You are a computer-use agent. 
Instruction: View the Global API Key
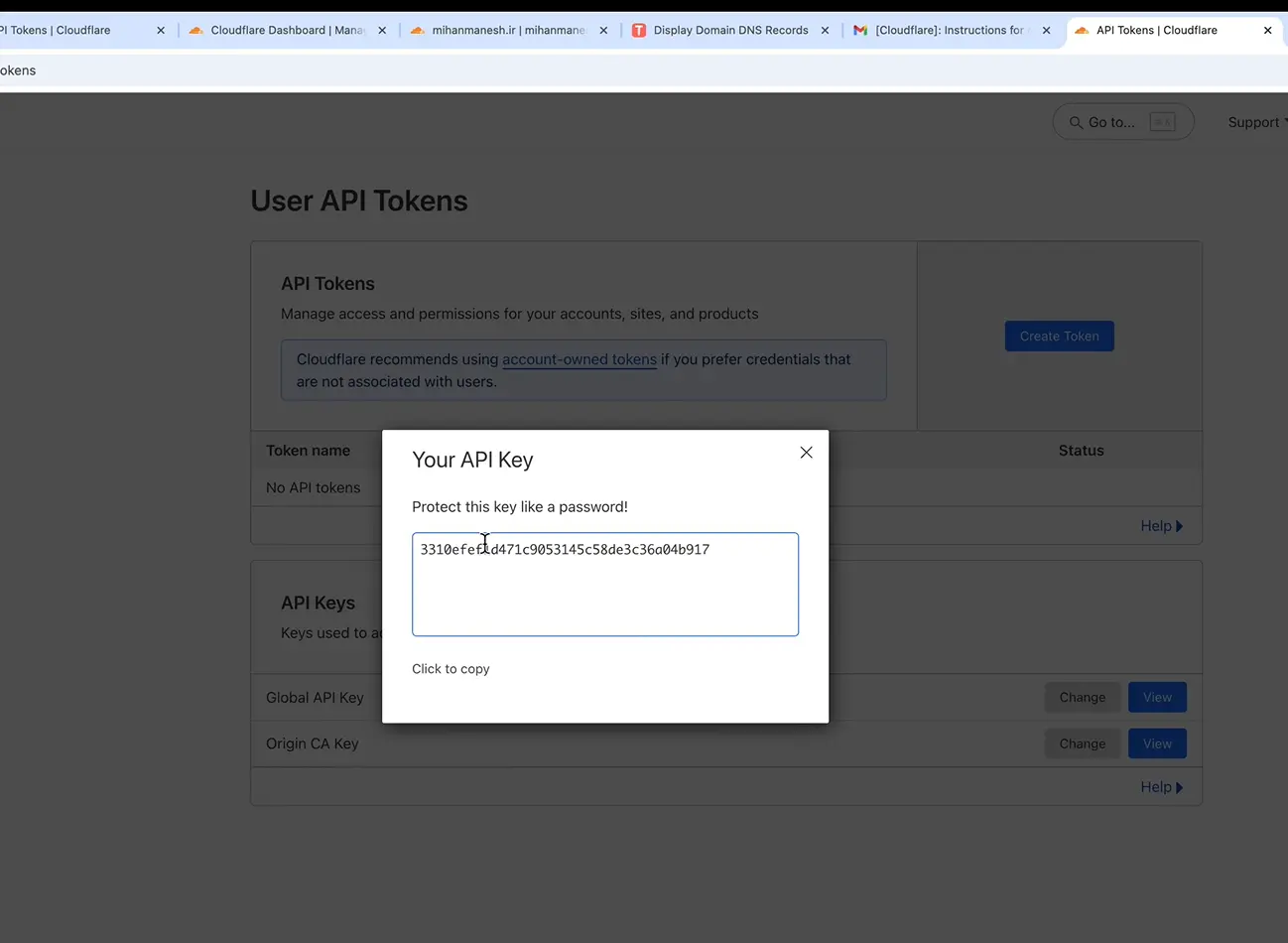coord(1157,698)
